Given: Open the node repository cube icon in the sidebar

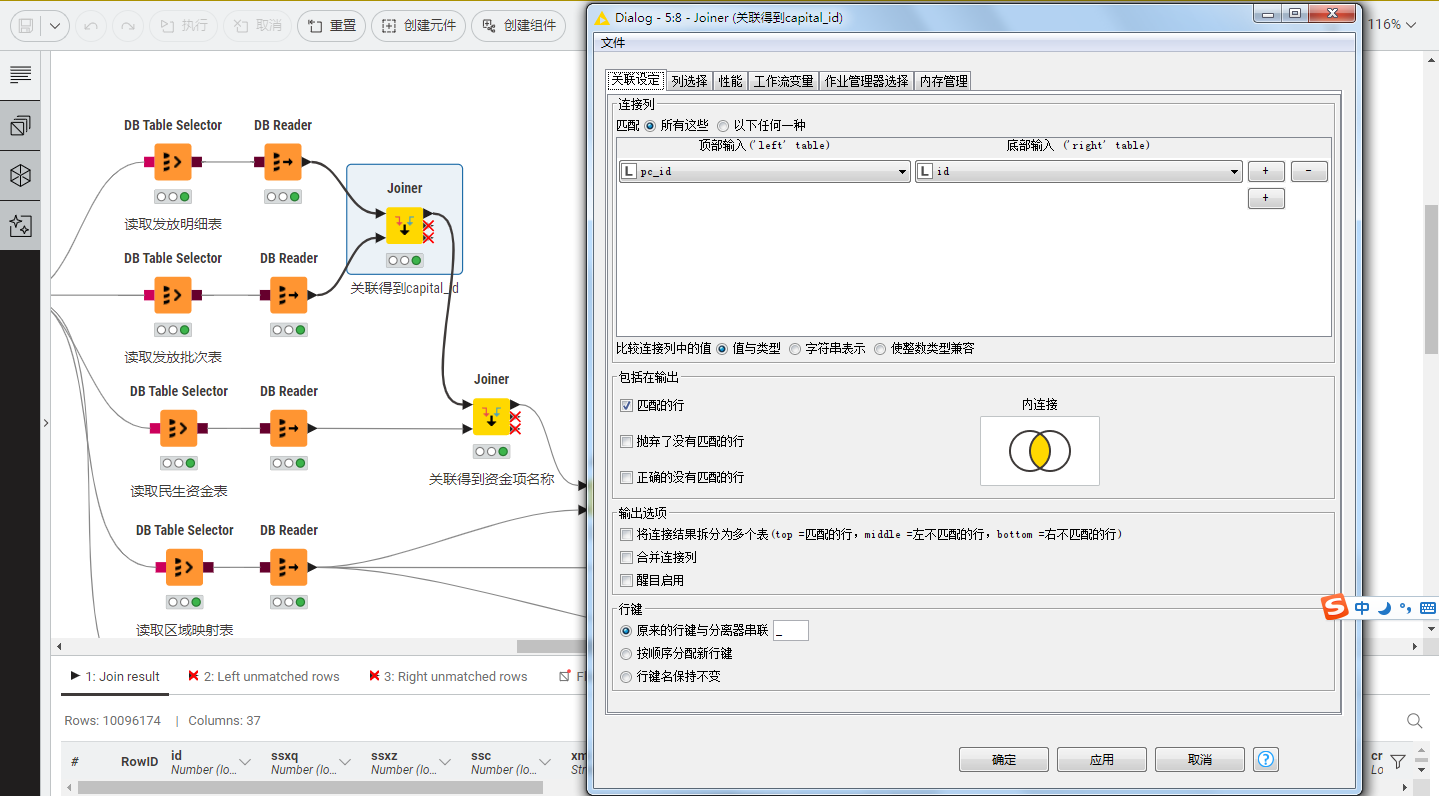Looking at the screenshot, I should coord(20,177).
